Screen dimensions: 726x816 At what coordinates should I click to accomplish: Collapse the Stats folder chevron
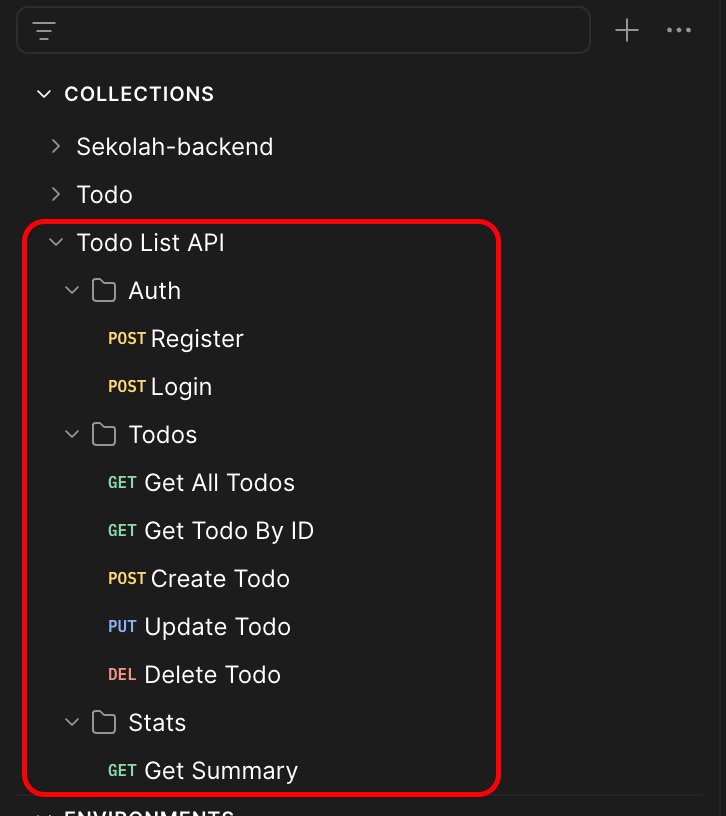point(72,722)
